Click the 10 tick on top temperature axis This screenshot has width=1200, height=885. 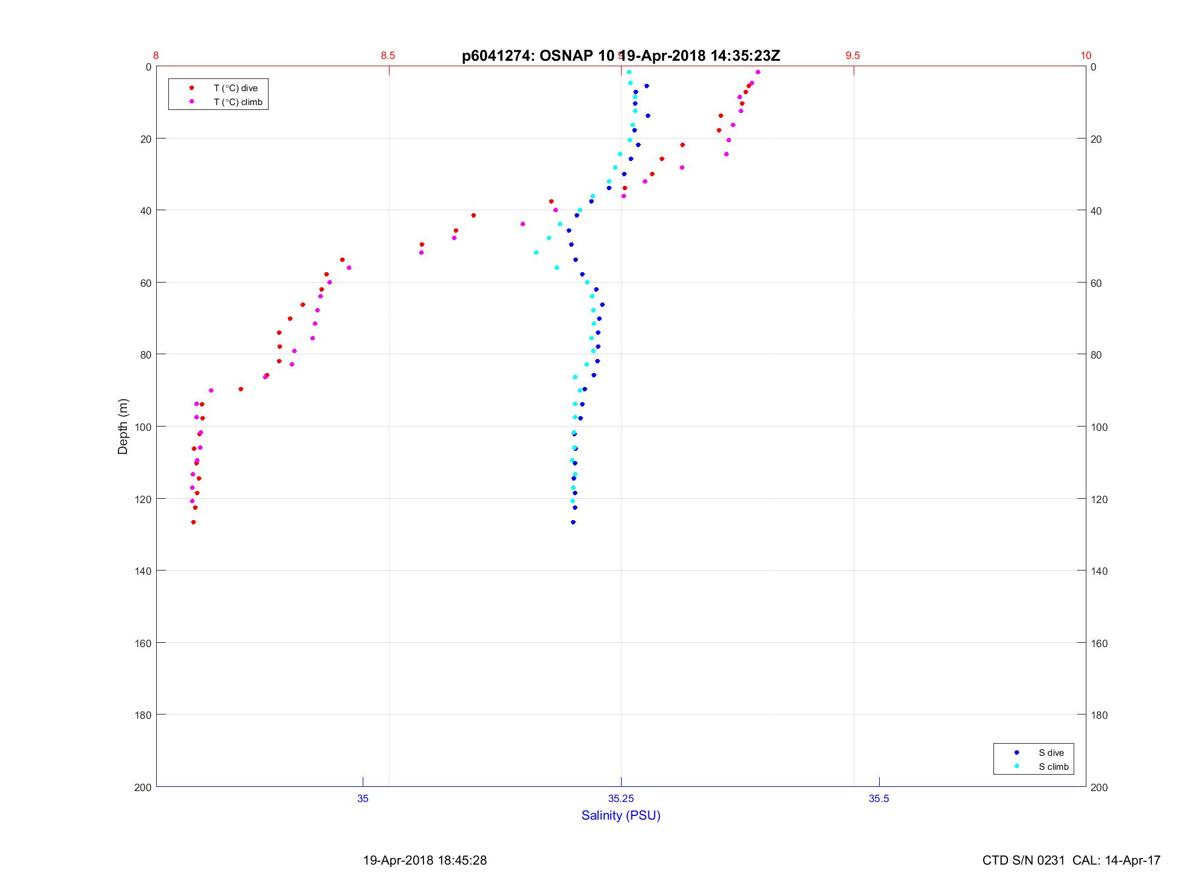point(1086,56)
